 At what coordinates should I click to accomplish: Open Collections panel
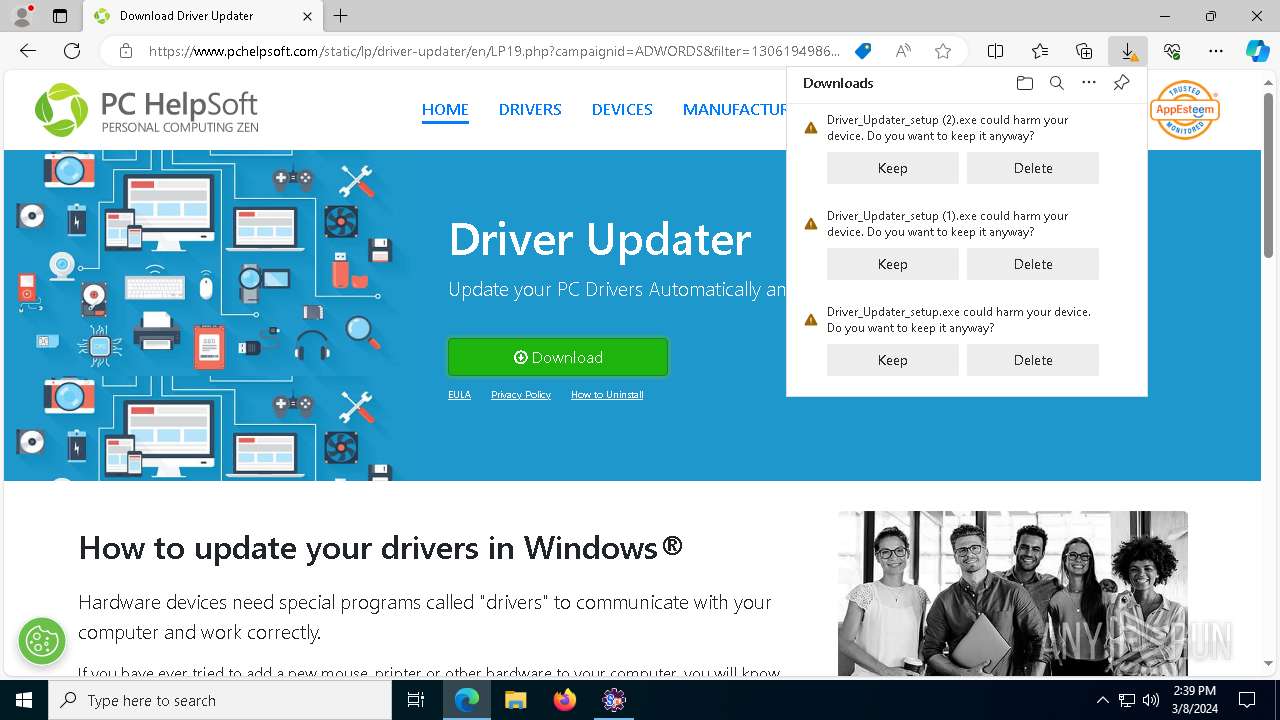(1084, 51)
